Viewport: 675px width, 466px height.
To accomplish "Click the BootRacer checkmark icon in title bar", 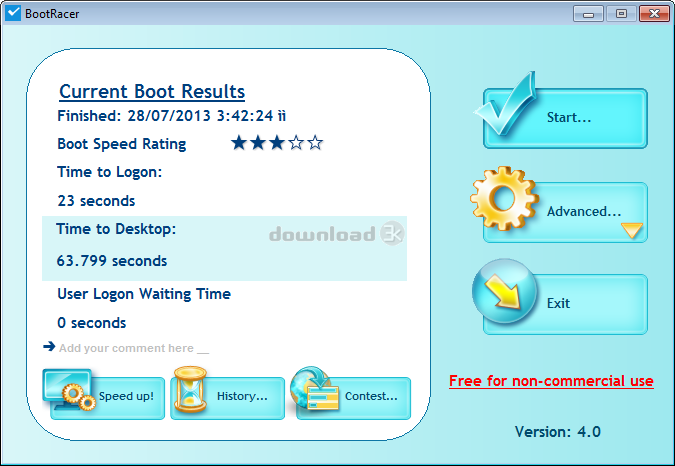I will 12,13.
